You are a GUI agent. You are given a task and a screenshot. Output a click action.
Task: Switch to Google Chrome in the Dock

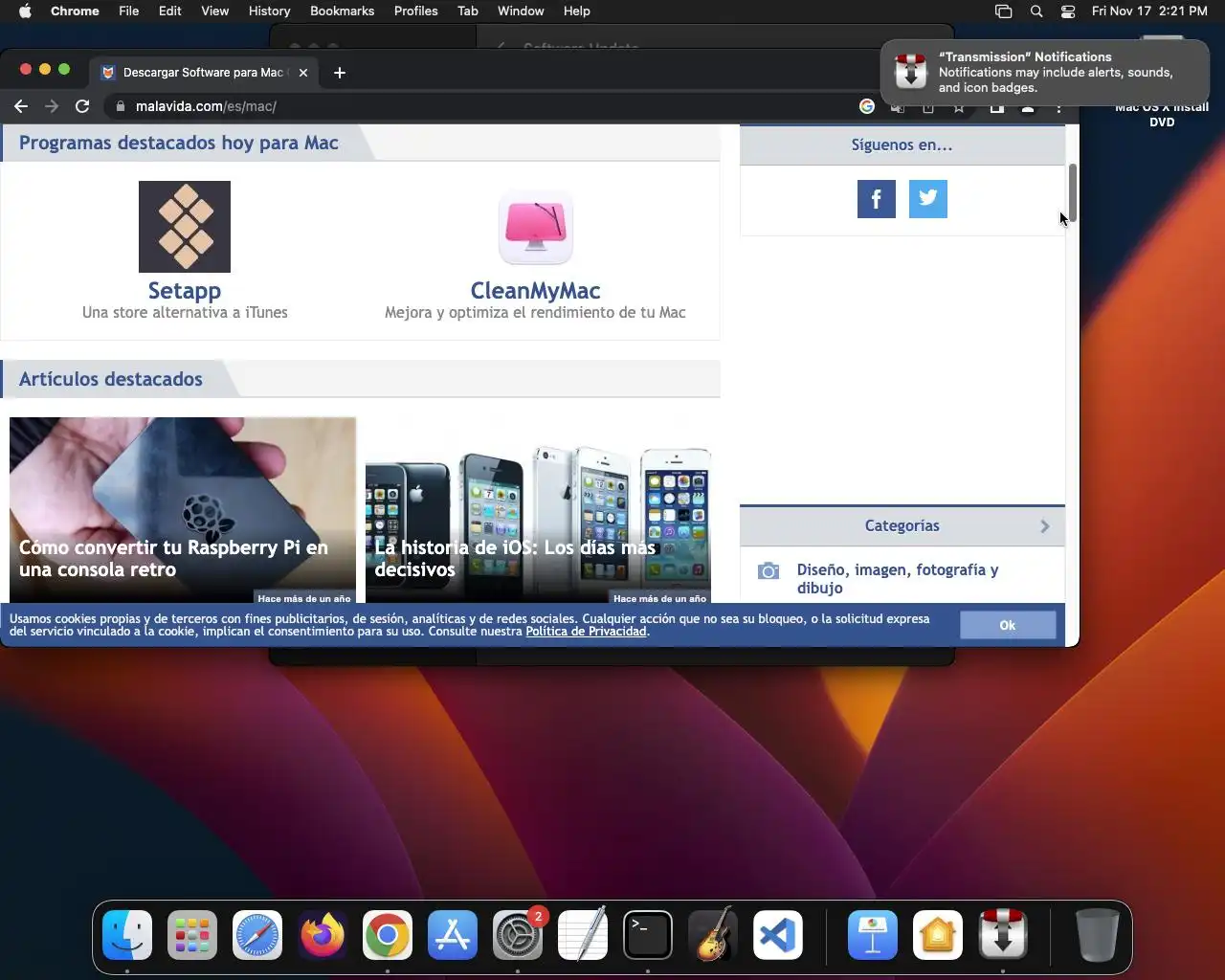coord(388,935)
